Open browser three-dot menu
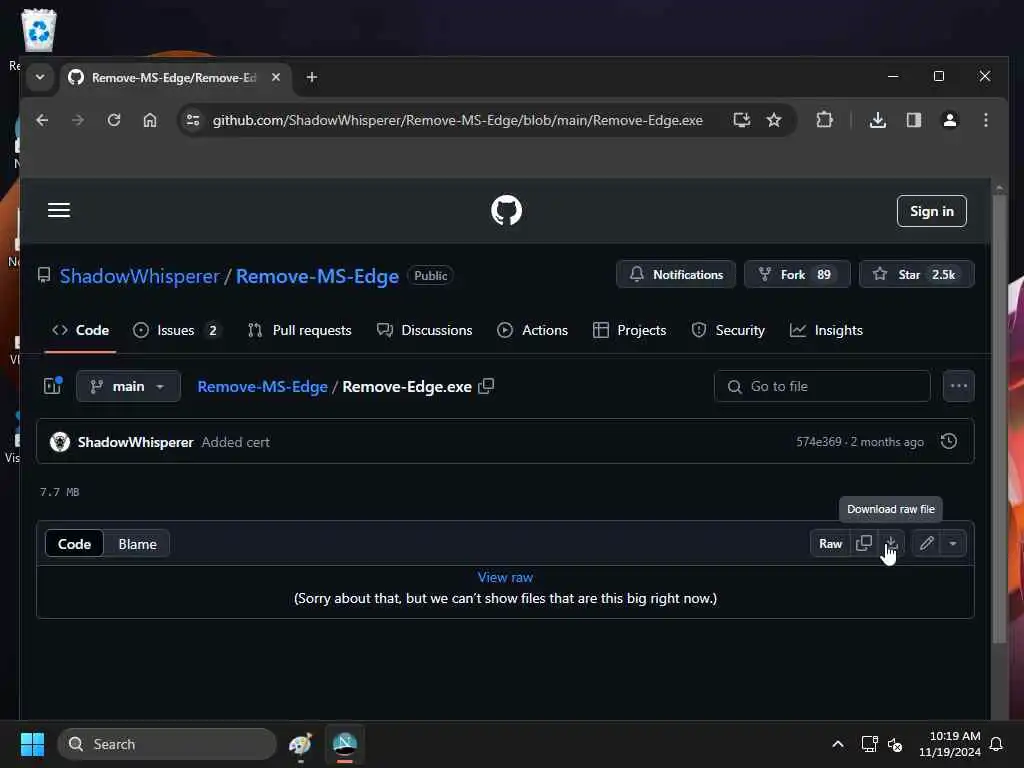The image size is (1024, 768). 985,120
